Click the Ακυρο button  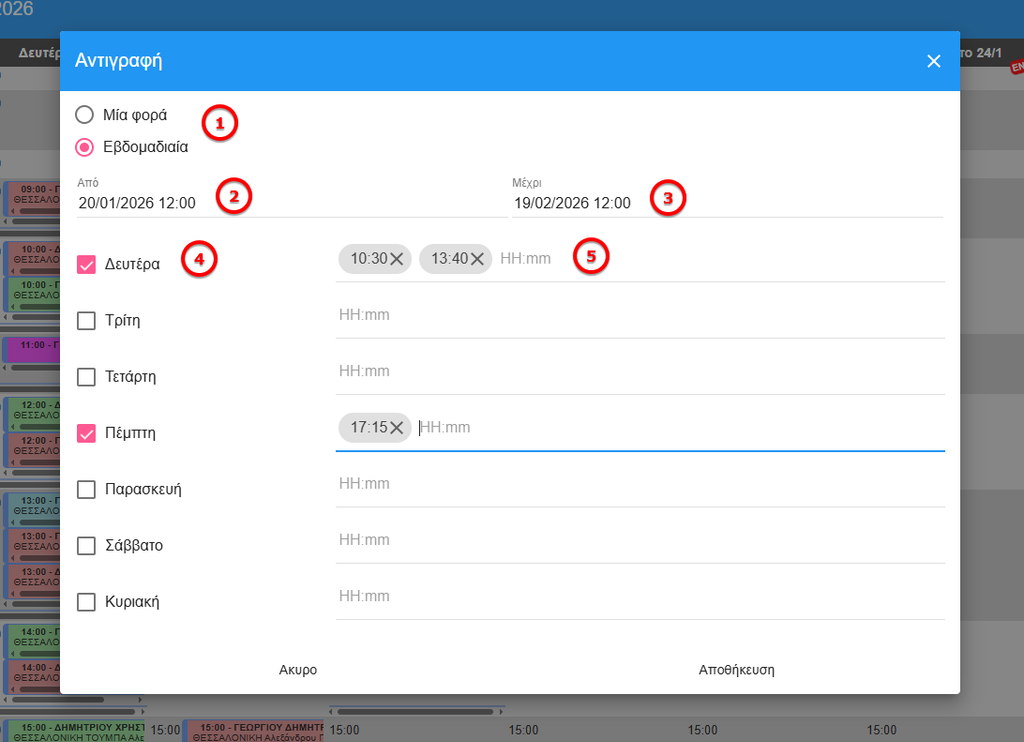(298, 669)
